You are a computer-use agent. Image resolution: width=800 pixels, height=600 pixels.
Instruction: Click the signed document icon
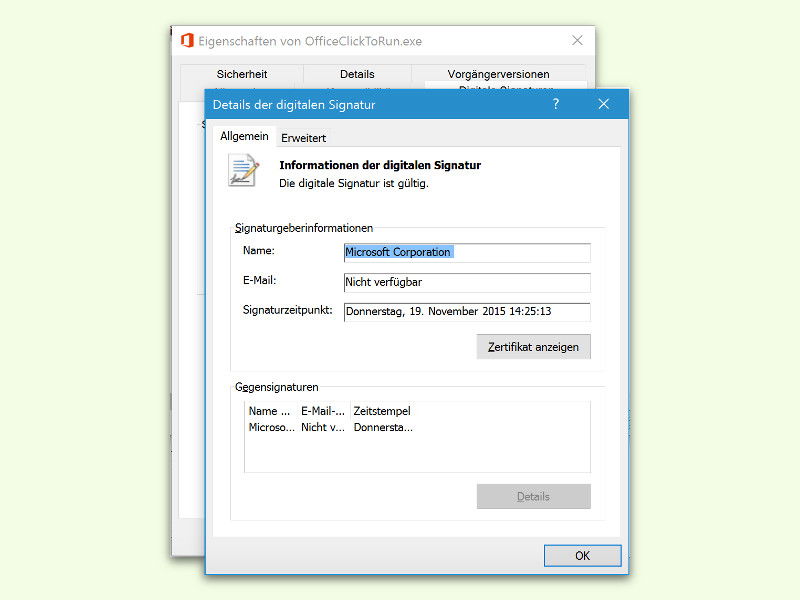243,170
